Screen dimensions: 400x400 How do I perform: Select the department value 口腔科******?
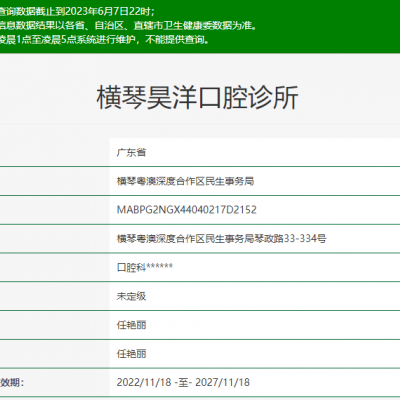(x=145, y=267)
